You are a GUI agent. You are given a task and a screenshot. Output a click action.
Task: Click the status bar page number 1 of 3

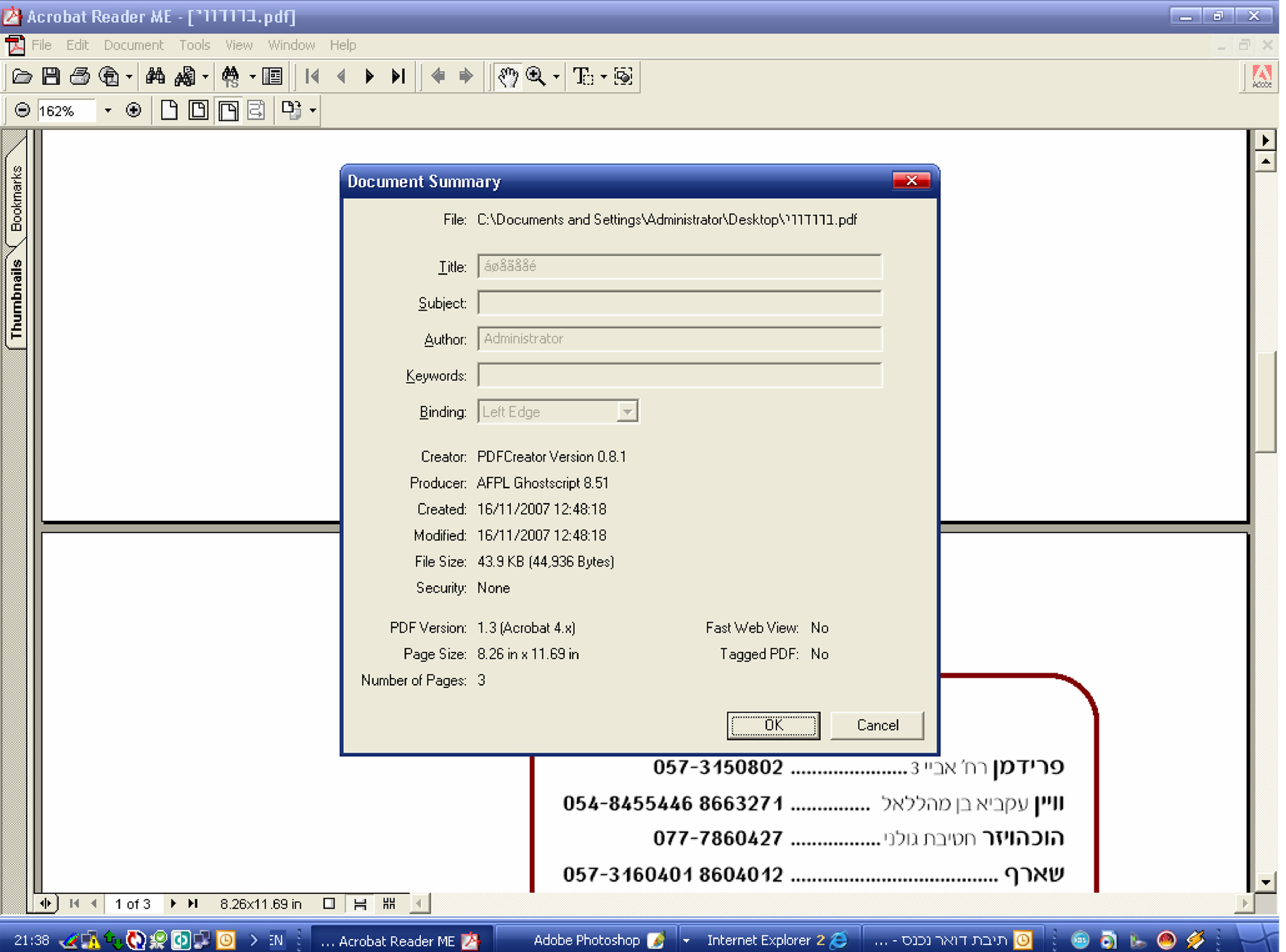(133, 904)
